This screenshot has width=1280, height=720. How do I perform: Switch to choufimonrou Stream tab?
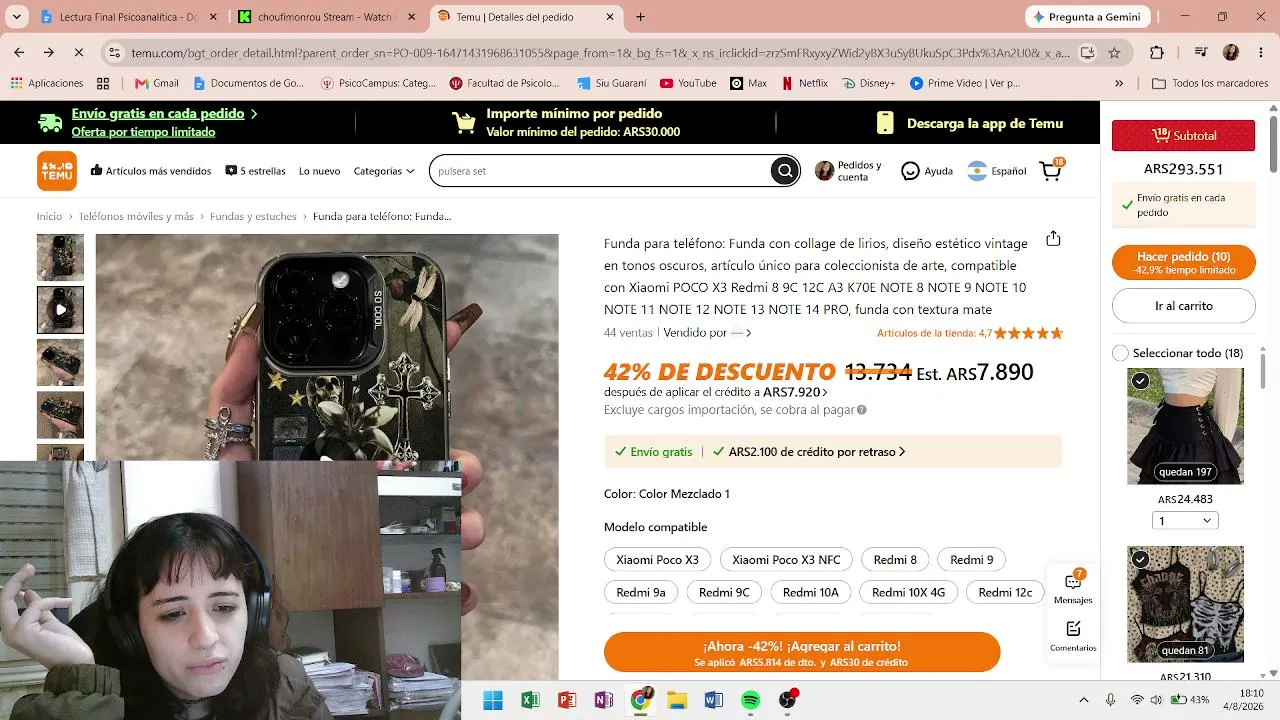tap(325, 17)
